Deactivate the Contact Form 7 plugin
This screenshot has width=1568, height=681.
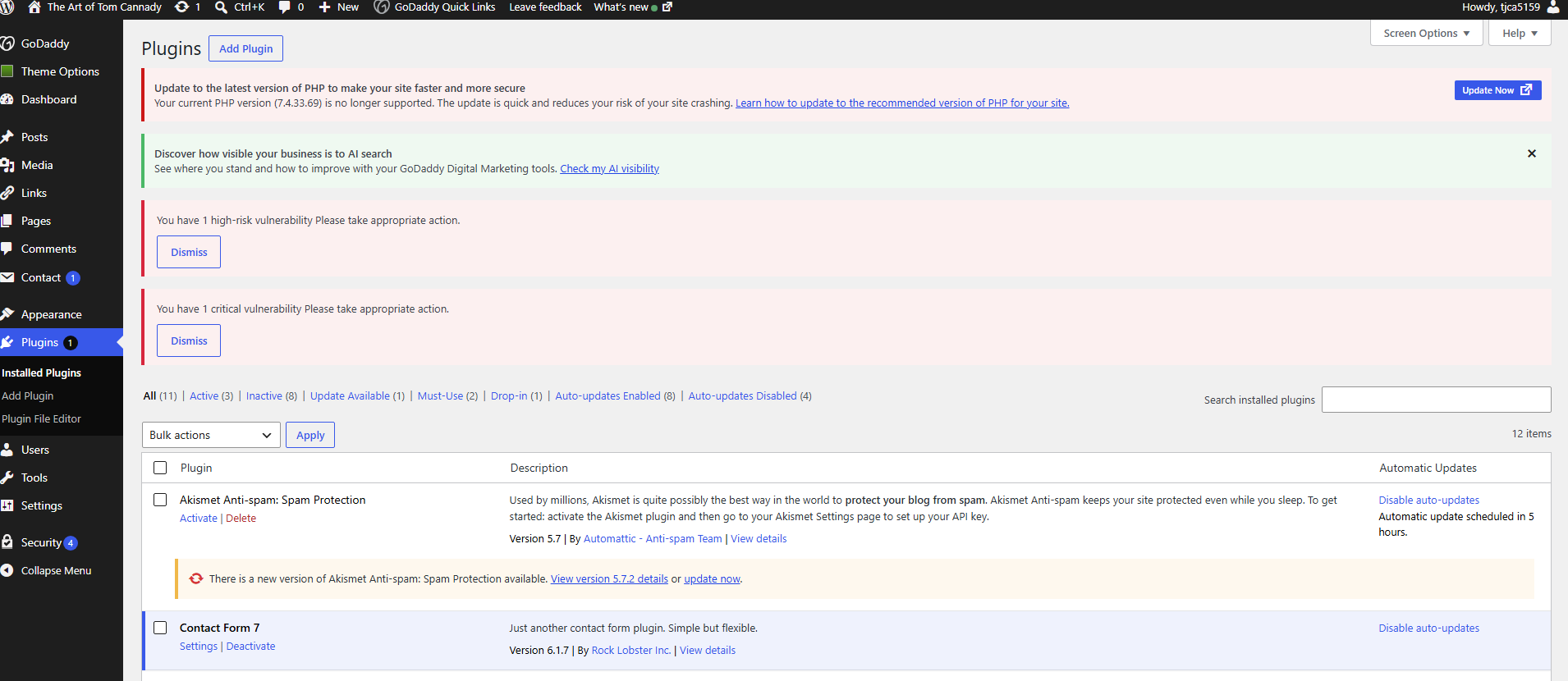(x=250, y=647)
